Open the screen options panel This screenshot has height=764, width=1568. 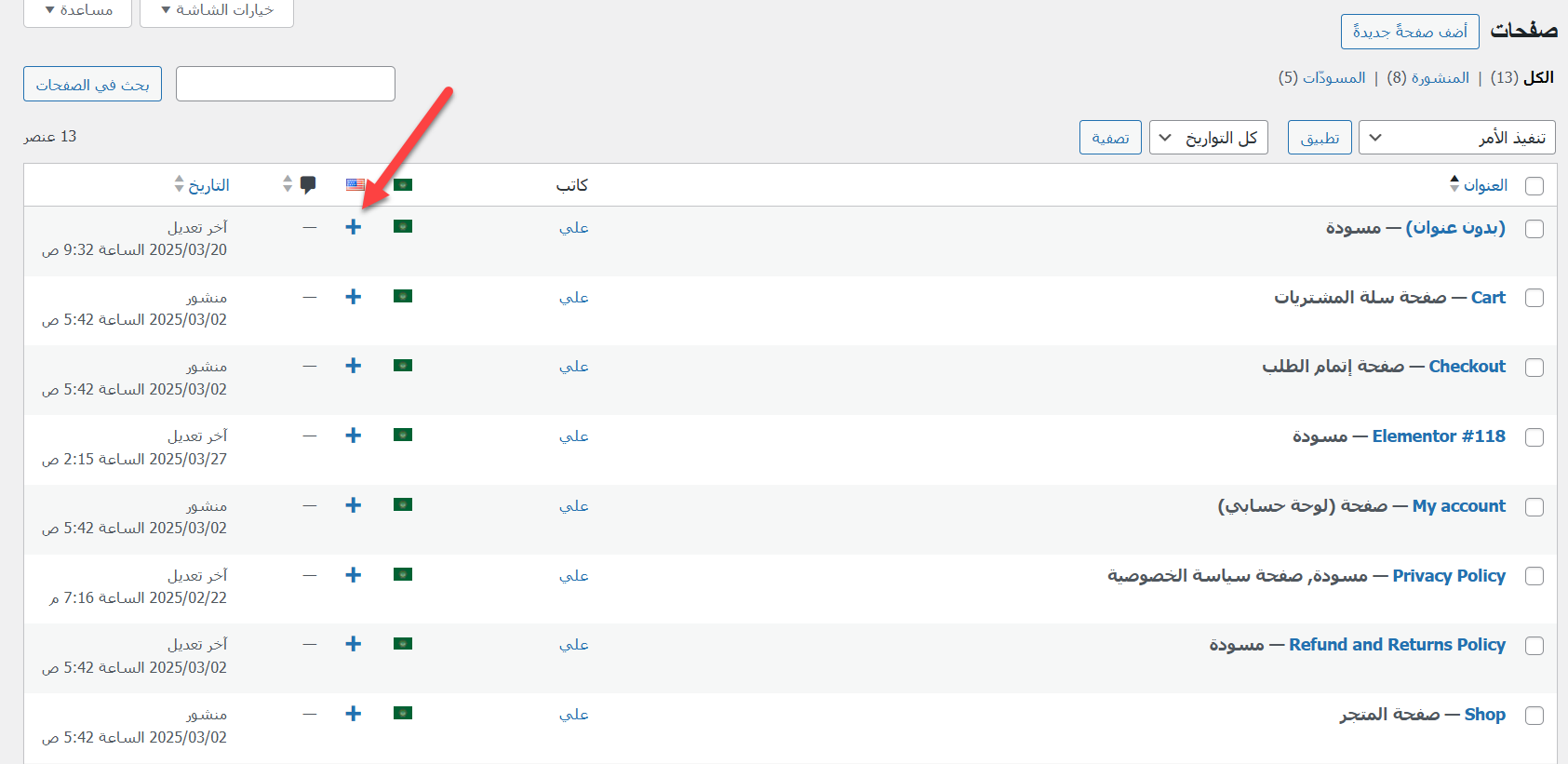pos(217,10)
